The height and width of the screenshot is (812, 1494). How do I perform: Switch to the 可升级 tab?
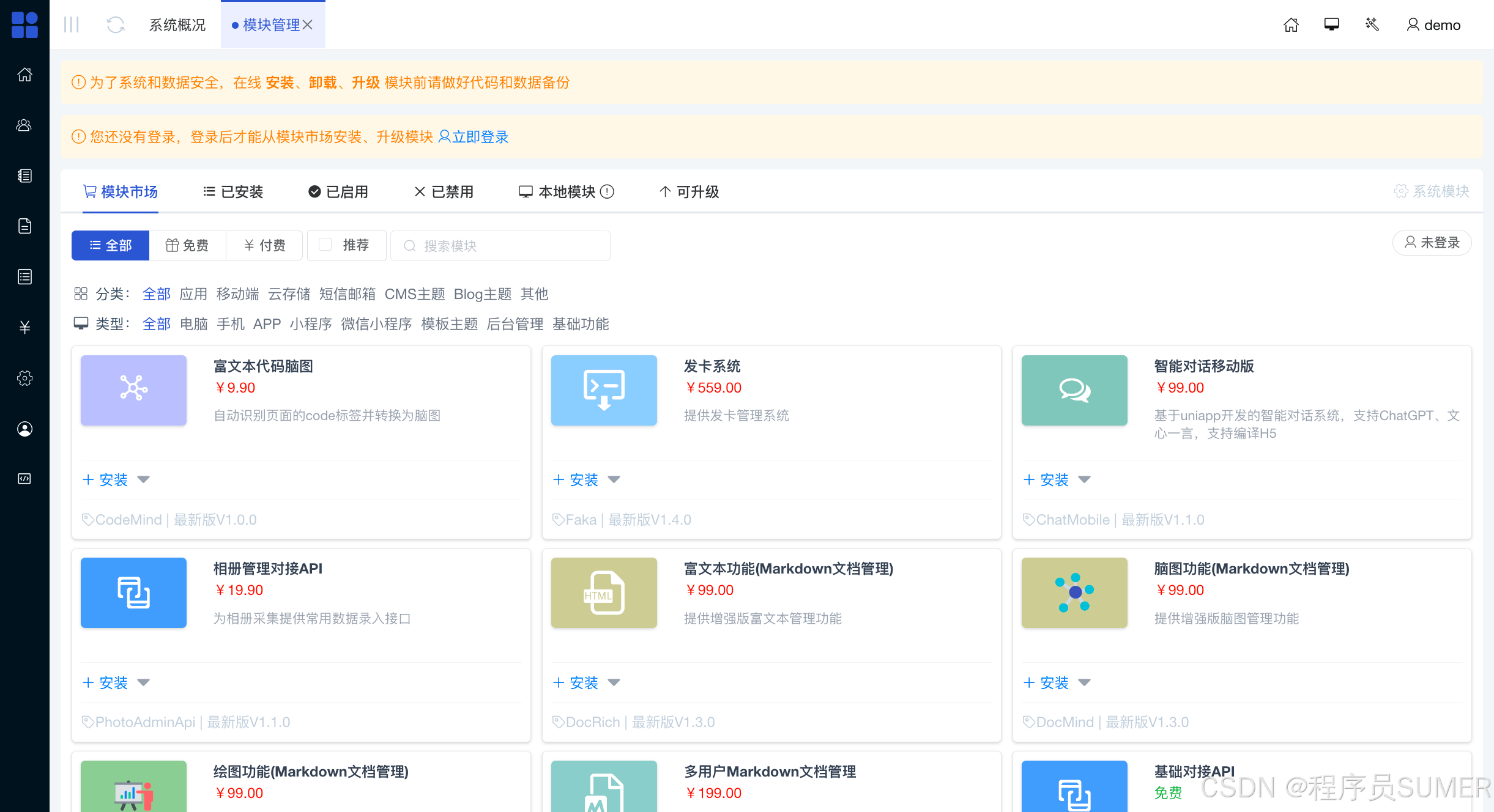(x=689, y=192)
